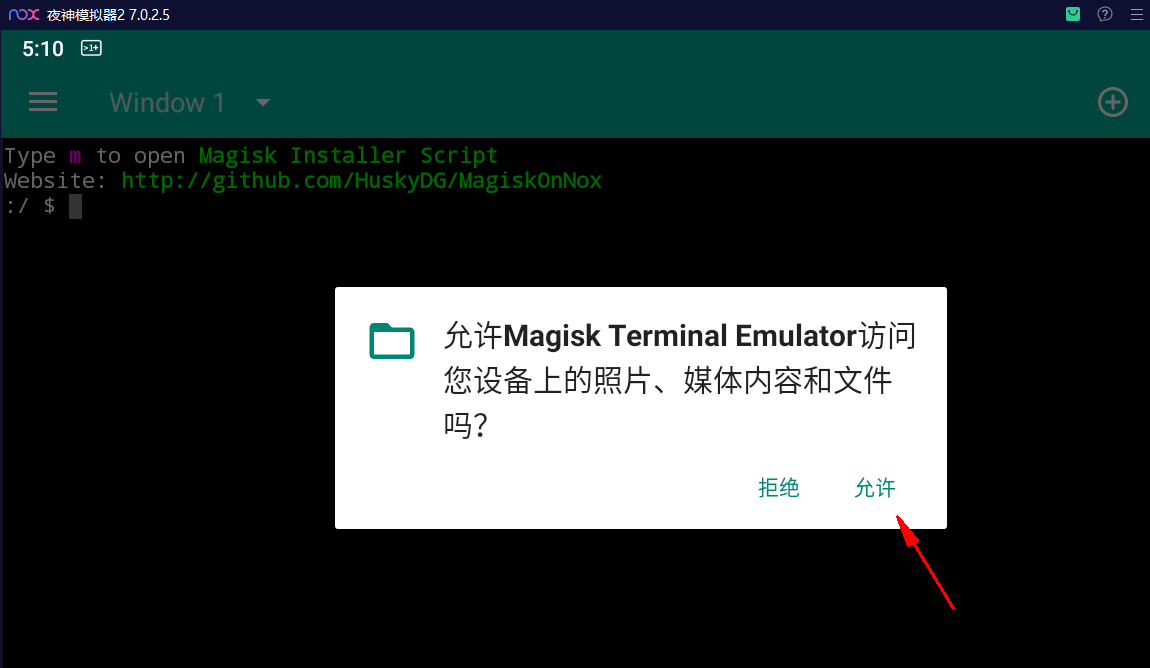Select the Window 1 title label
The image size is (1150, 668).
167,103
